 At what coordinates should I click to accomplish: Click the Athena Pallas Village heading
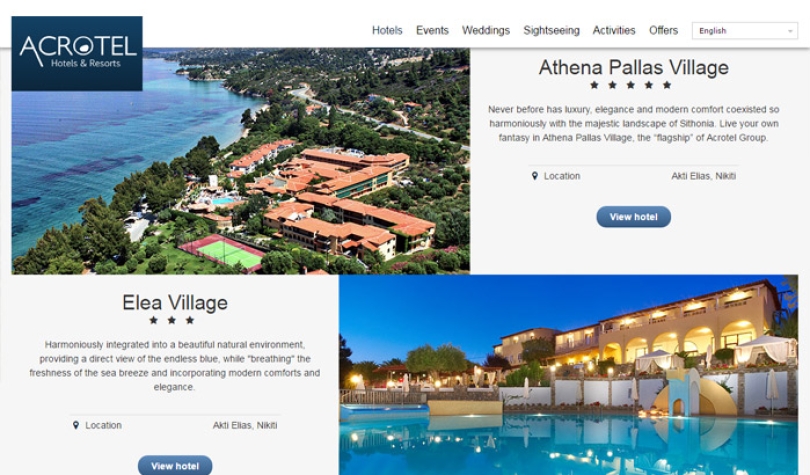(633, 68)
